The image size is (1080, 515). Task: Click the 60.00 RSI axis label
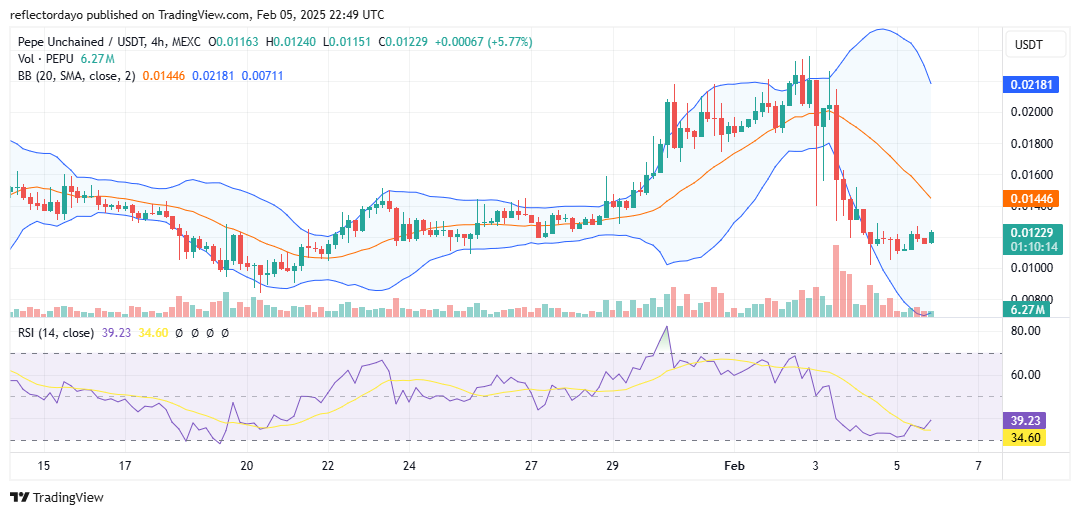pos(1026,375)
